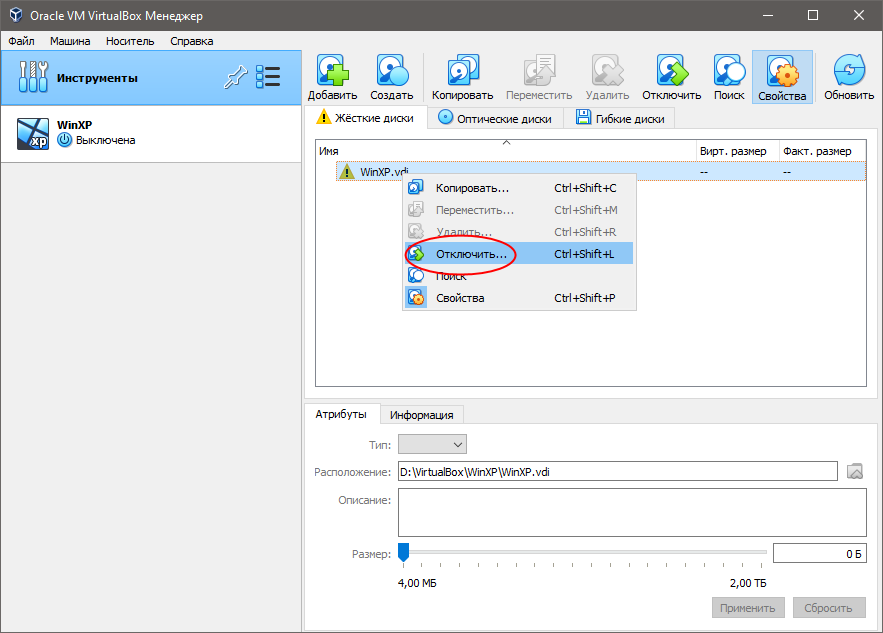Click the Сбросить button
The height and width of the screenshot is (633, 883).
click(x=829, y=608)
